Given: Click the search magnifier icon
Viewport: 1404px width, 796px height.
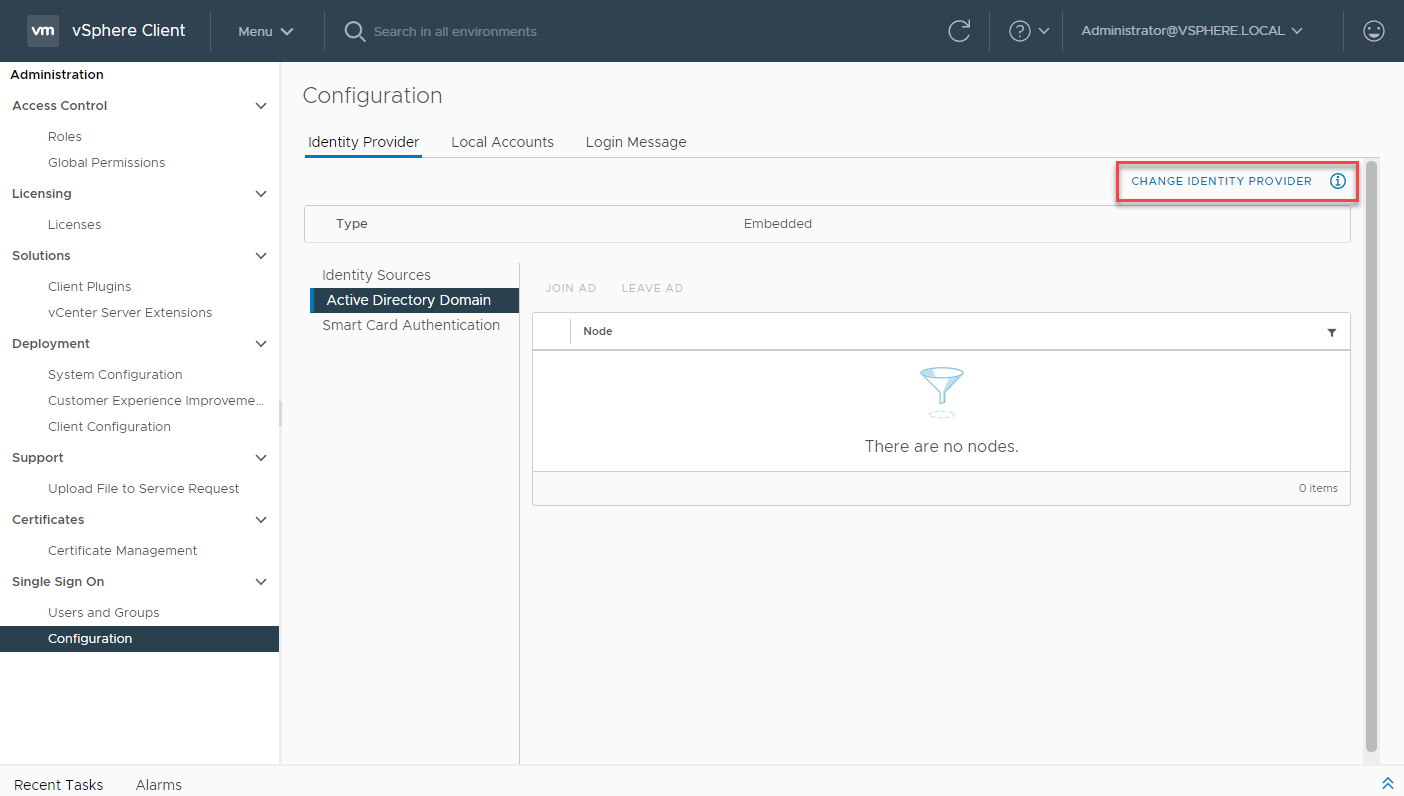Looking at the screenshot, I should (x=354, y=31).
